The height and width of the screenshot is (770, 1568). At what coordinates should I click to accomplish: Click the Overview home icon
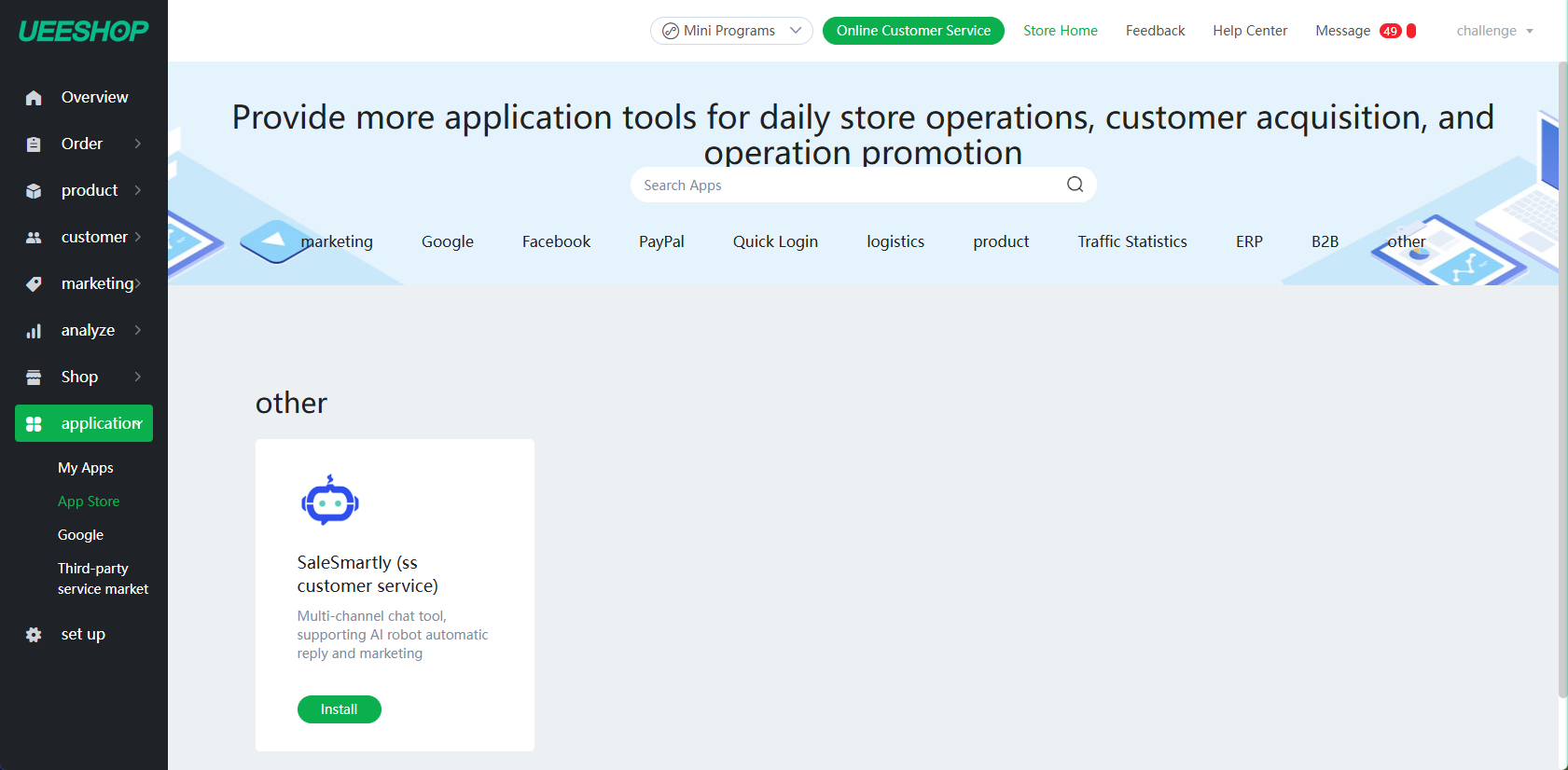tap(34, 98)
